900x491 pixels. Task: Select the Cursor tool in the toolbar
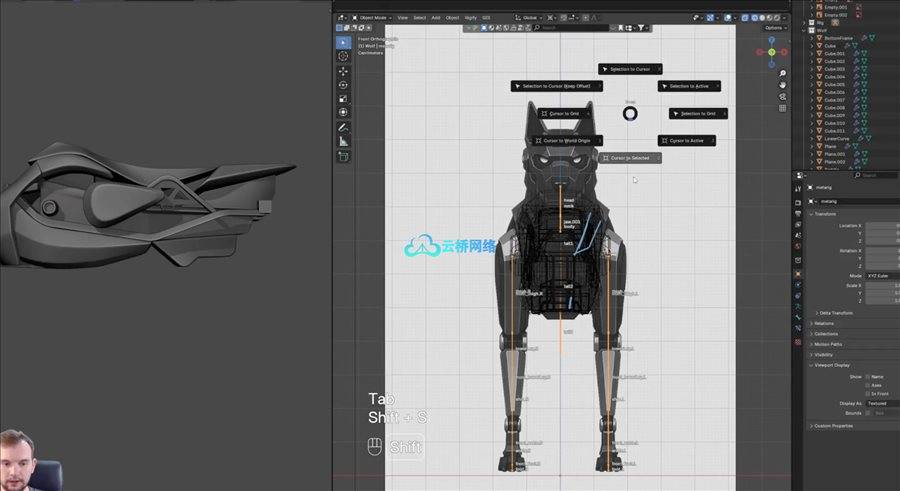tap(343, 56)
